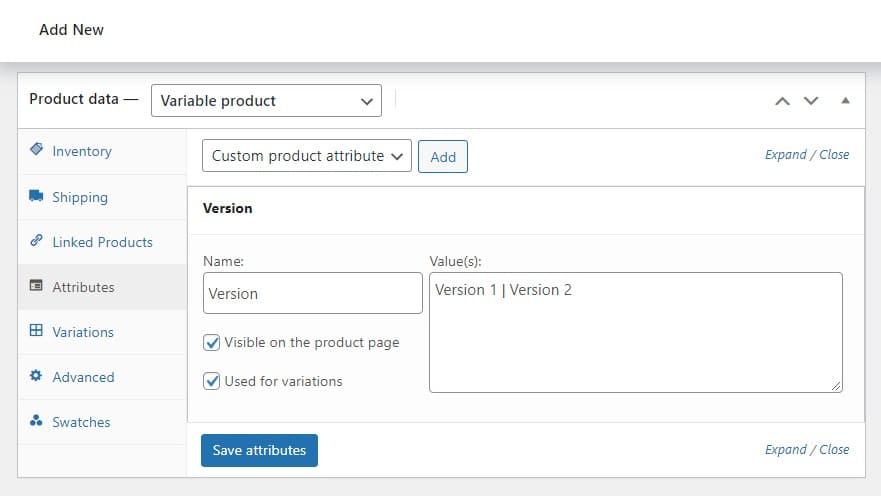Open the Swatches tab

coord(102,422)
